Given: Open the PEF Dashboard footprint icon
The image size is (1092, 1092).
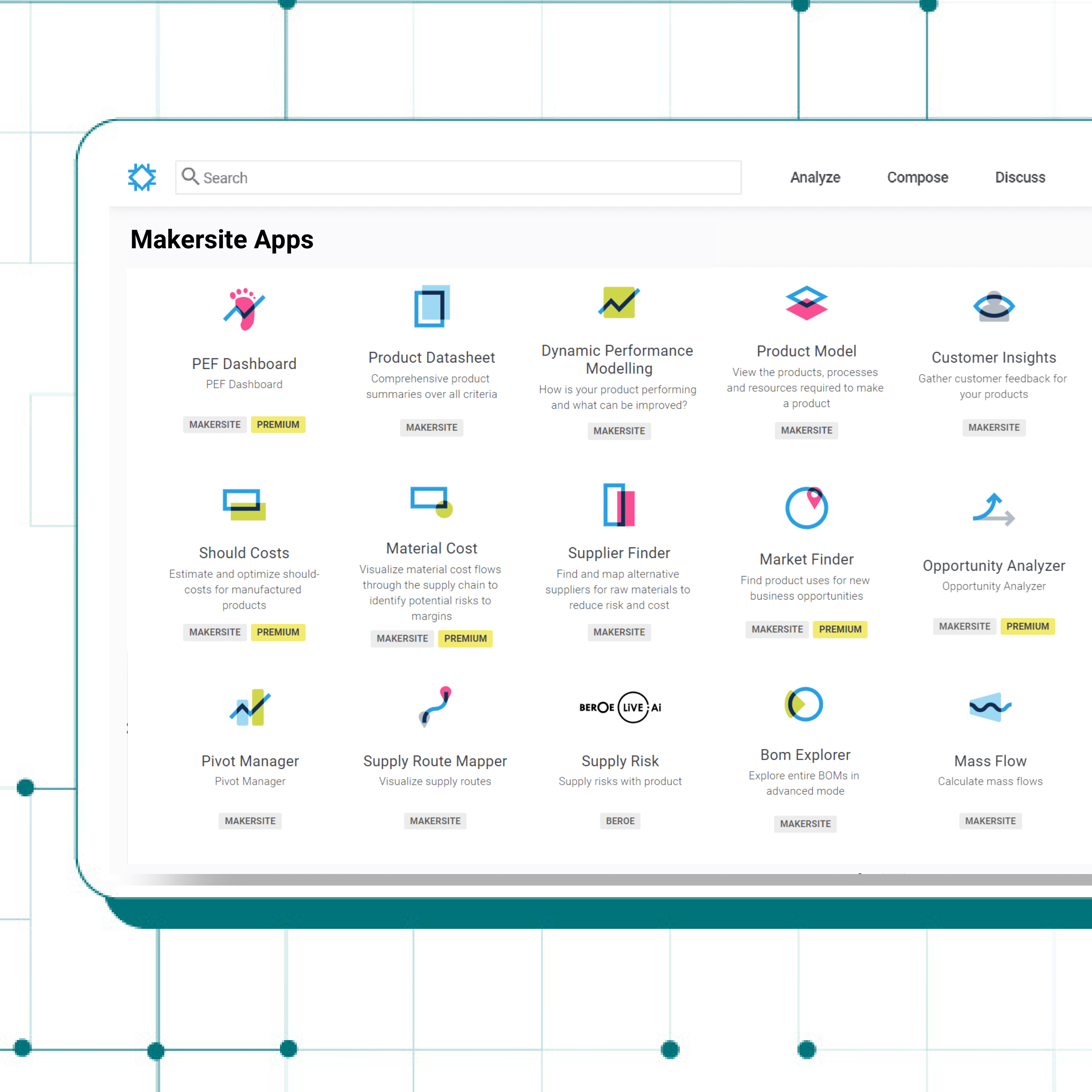Looking at the screenshot, I should click(244, 309).
